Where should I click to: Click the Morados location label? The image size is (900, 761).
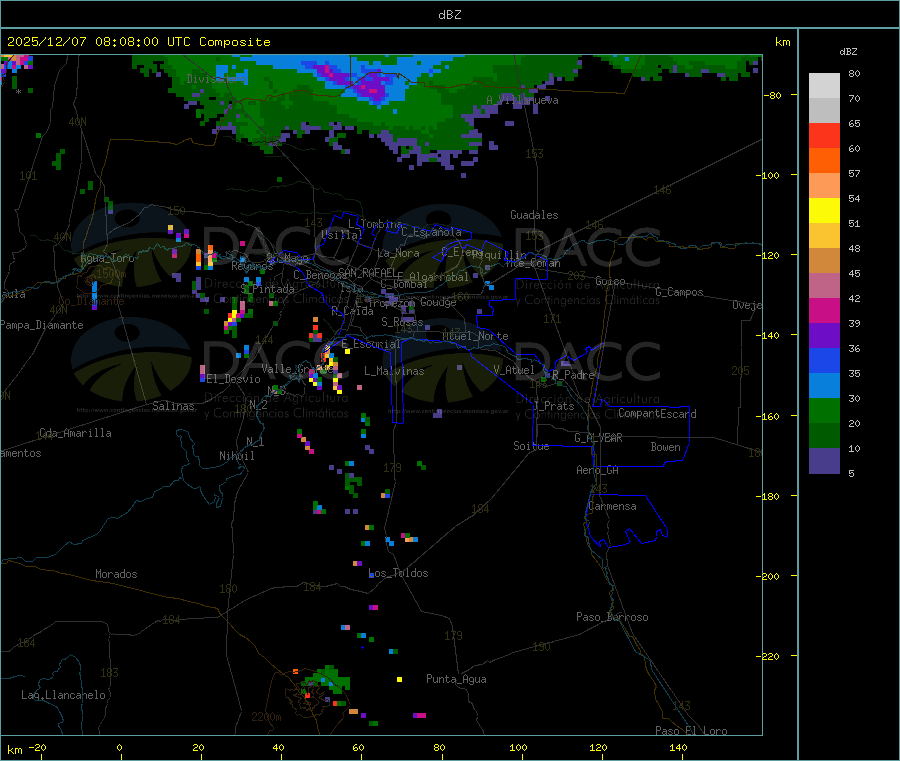click(x=116, y=574)
